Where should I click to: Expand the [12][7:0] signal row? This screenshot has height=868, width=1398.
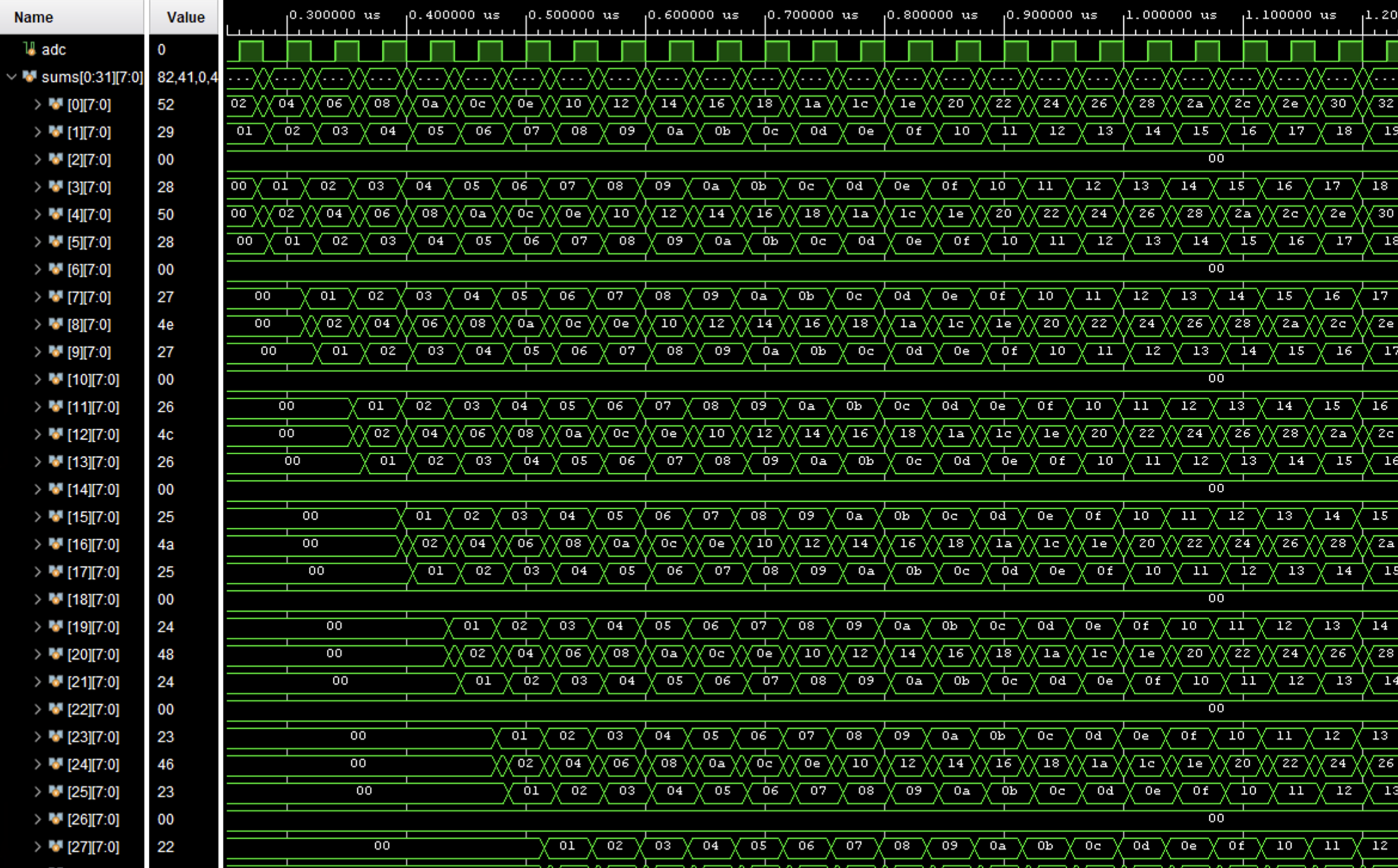pyautogui.click(x=38, y=434)
